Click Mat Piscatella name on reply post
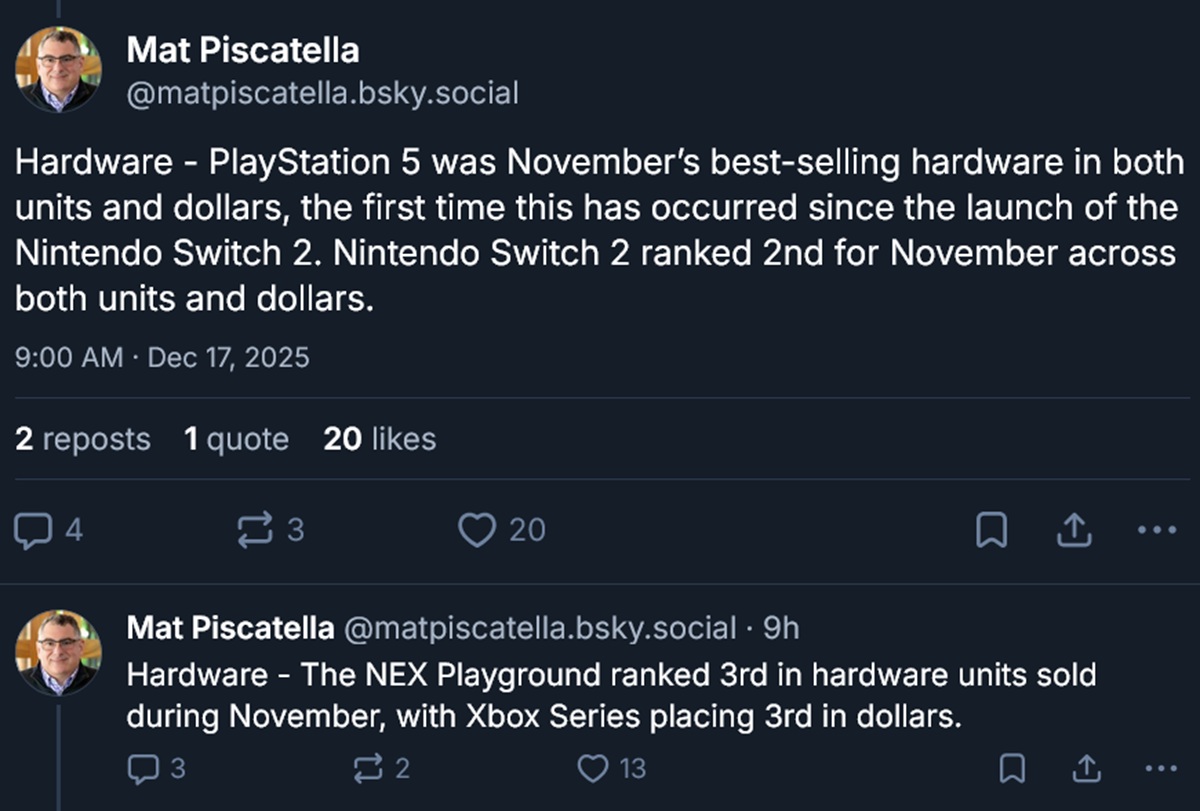This screenshot has height=811, width=1200. coord(230,628)
